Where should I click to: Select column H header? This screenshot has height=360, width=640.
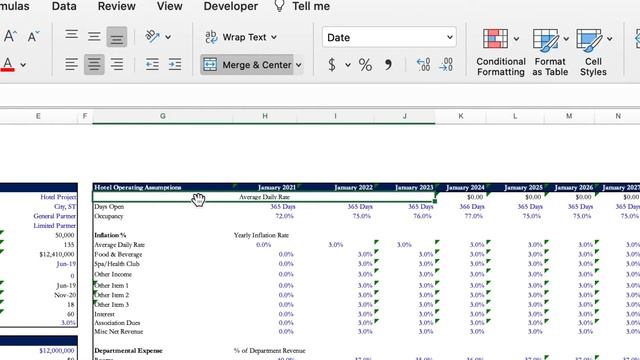pyautogui.click(x=265, y=116)
